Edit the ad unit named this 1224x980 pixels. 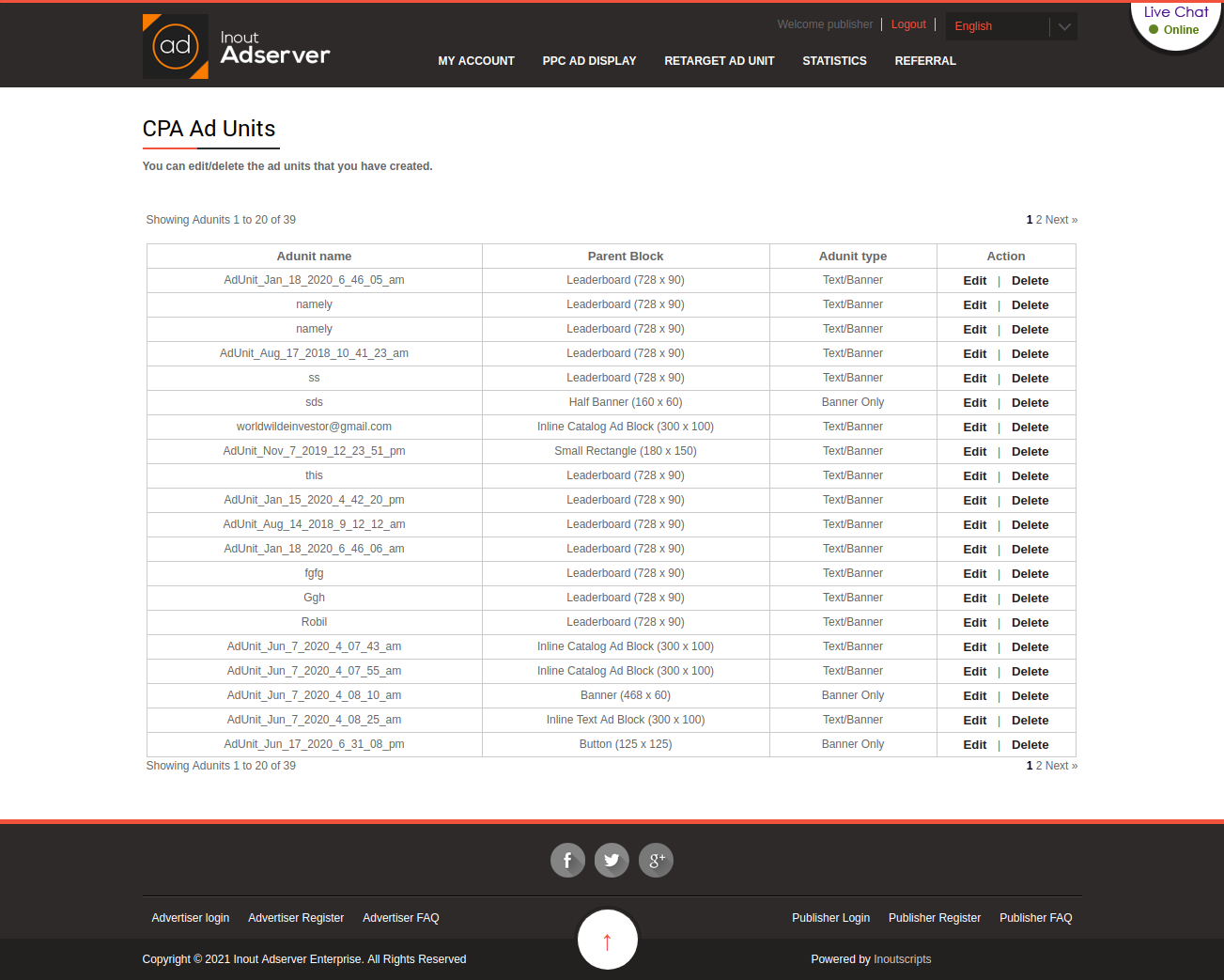[975, 476]
